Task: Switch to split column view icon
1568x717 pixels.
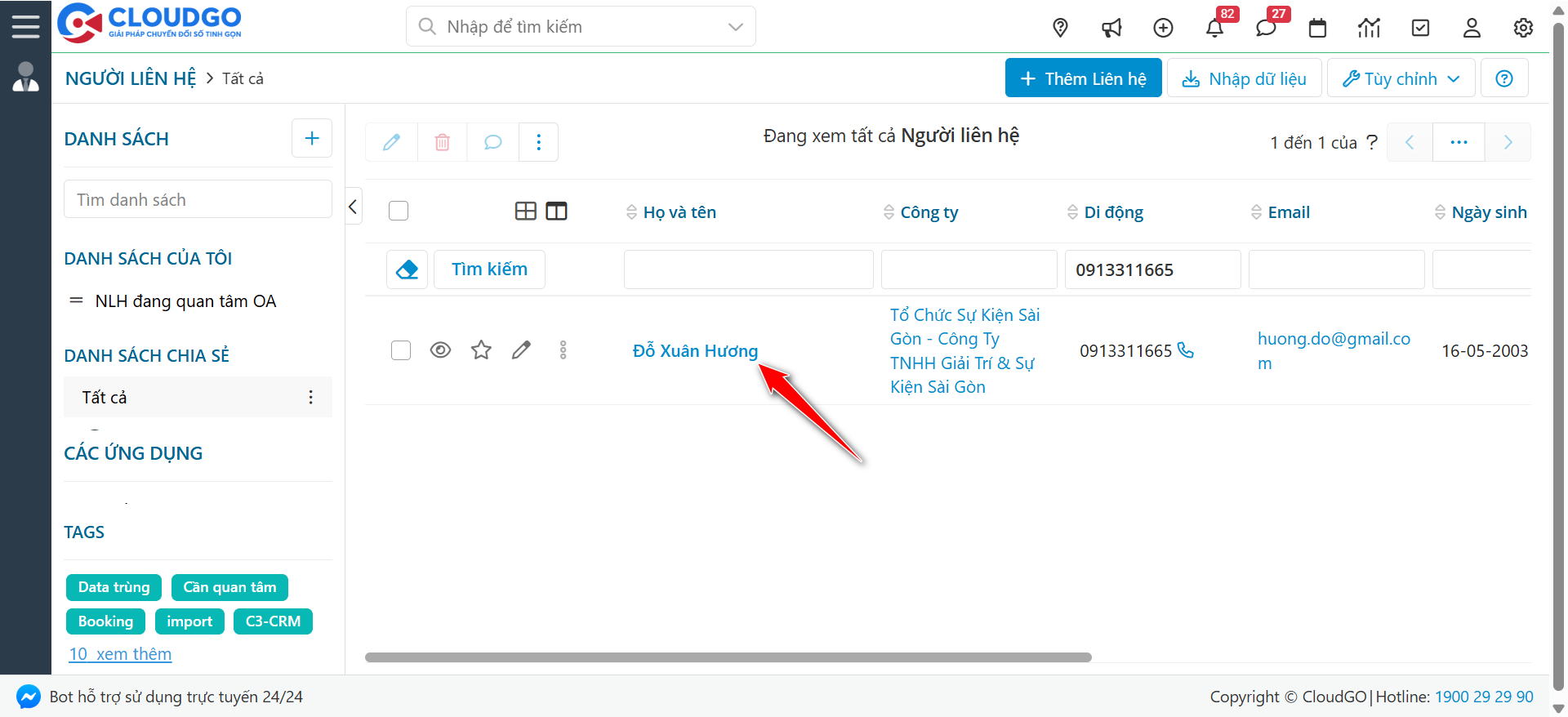Action: pos(556,212)
